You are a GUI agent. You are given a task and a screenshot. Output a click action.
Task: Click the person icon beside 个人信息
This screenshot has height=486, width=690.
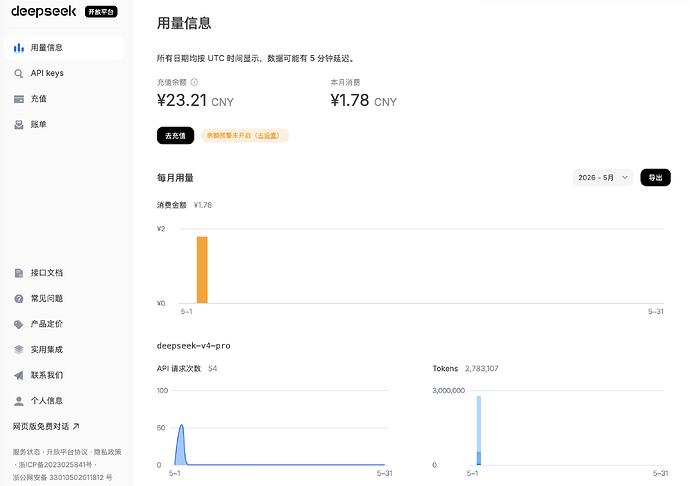[18, 401]
